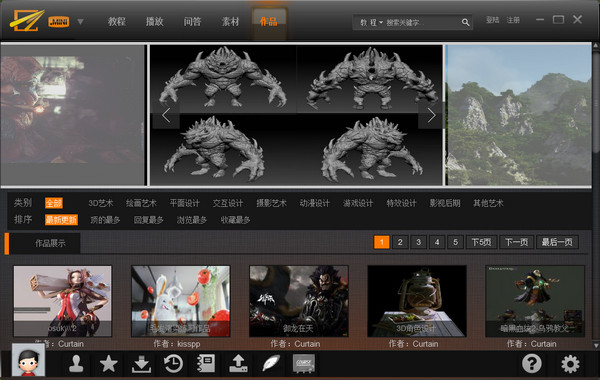Filter by 摄影艺术 category
This screenshot has height=380, width=600.
[x=271, y=203]
